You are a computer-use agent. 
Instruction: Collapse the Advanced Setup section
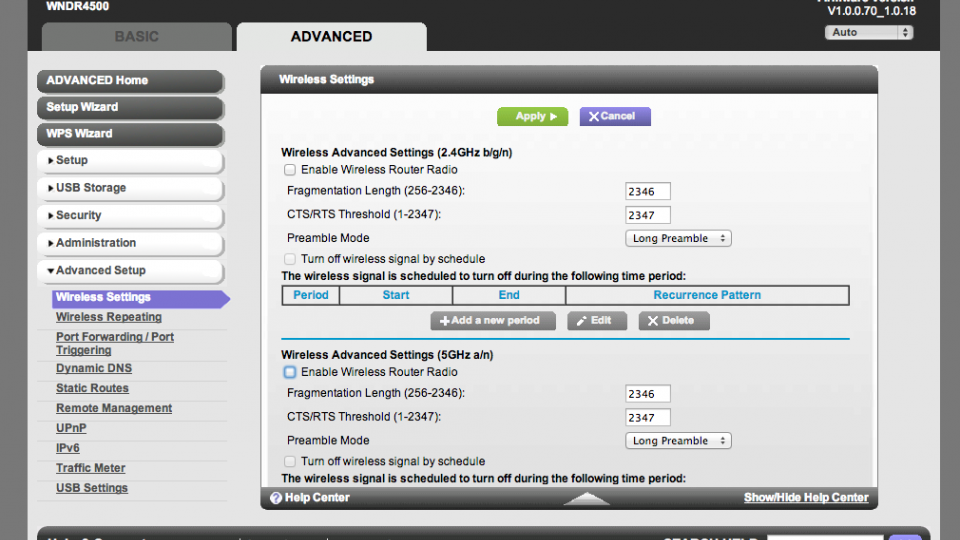pyautogui.click(x=130, y=271)
